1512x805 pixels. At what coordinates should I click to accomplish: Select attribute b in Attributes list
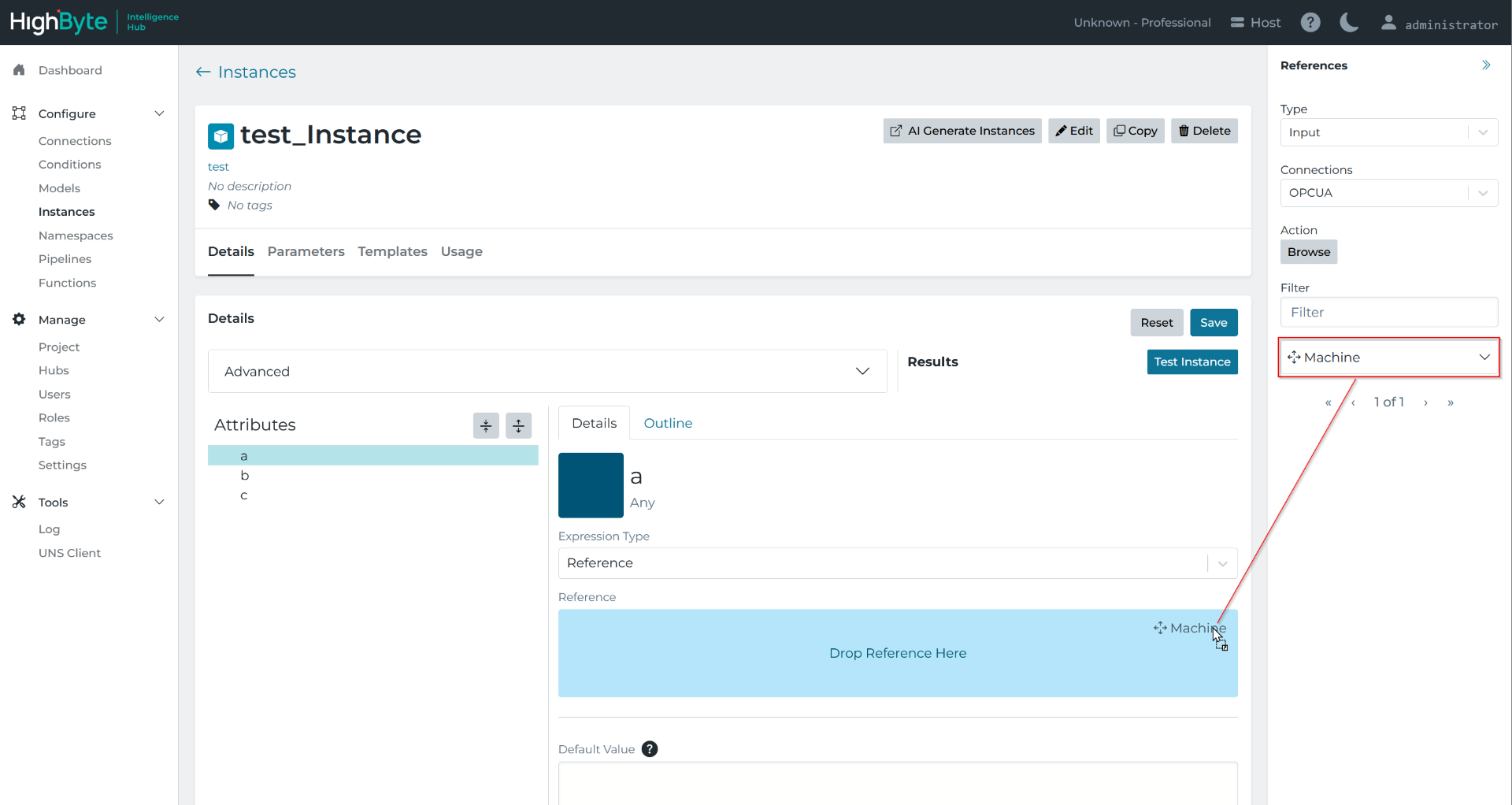[245, 476]
